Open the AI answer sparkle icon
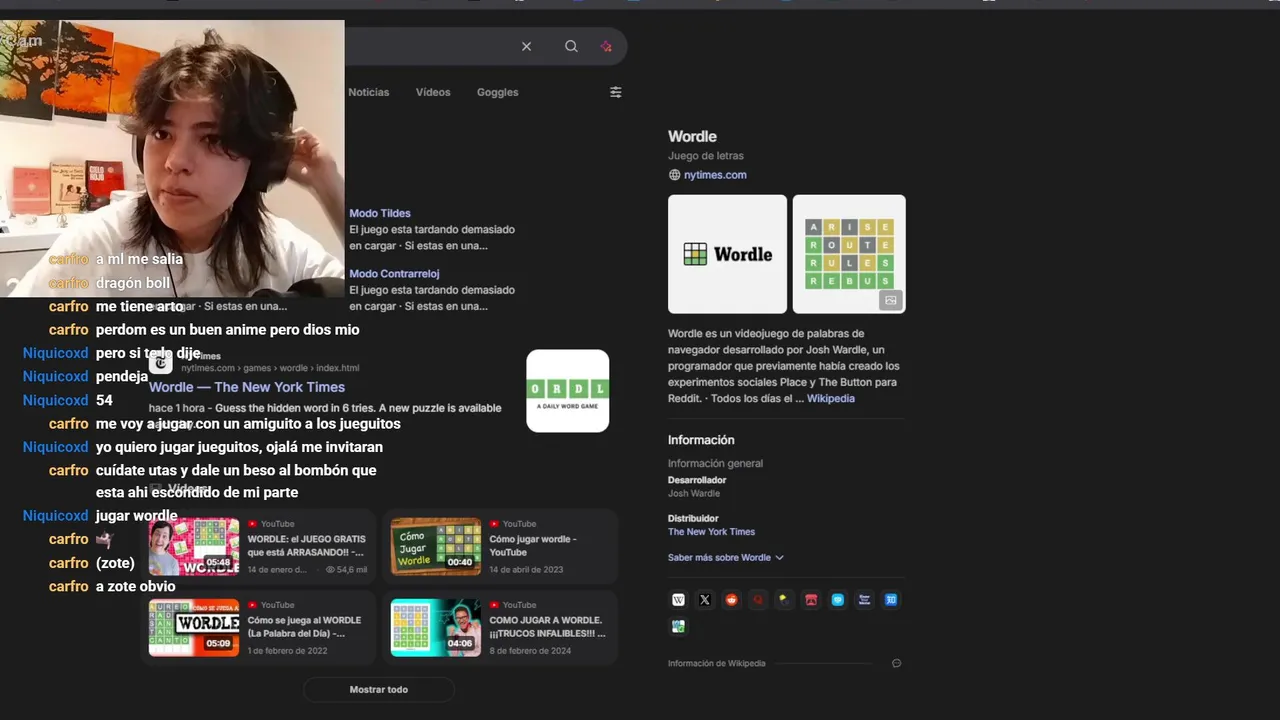The width and height of the screenshot is (1280, 720). pyautogui.click(x=606, y=46)
